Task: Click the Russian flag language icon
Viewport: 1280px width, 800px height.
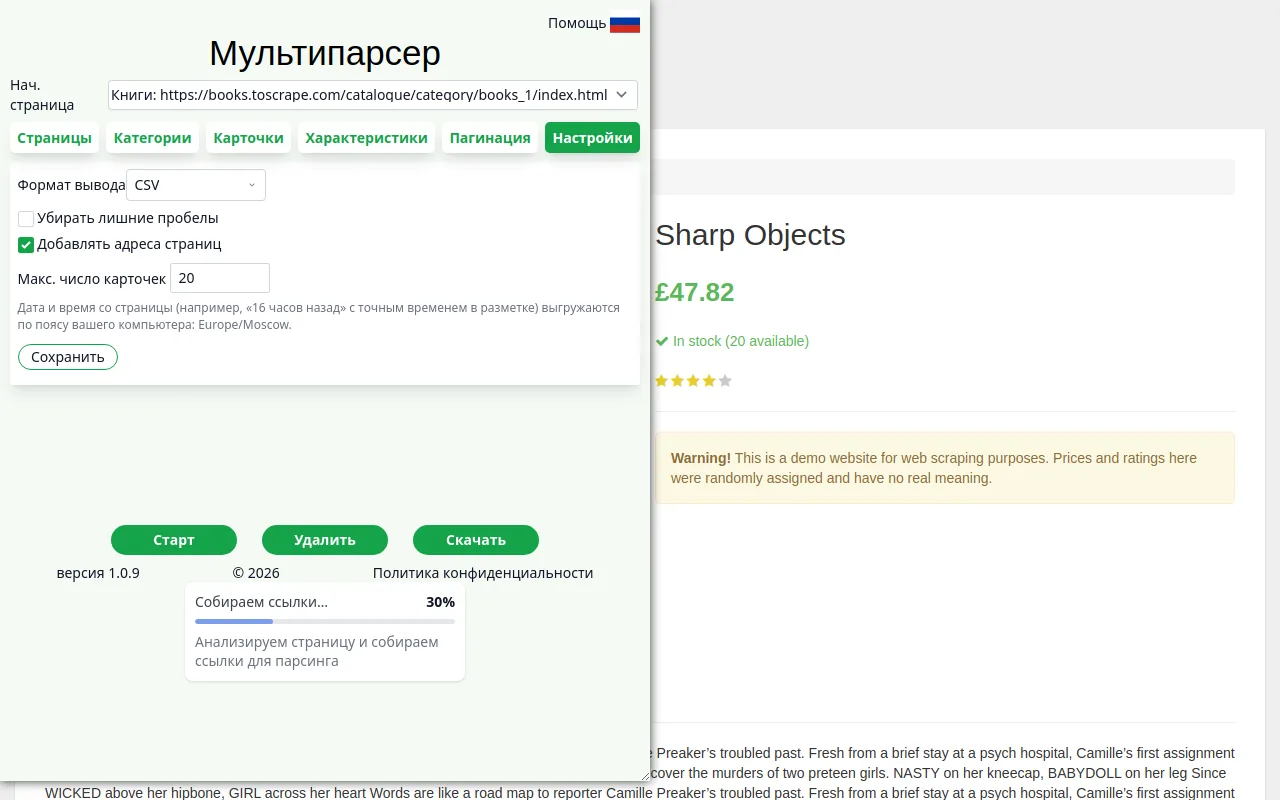Action: [x=625, y=23]
